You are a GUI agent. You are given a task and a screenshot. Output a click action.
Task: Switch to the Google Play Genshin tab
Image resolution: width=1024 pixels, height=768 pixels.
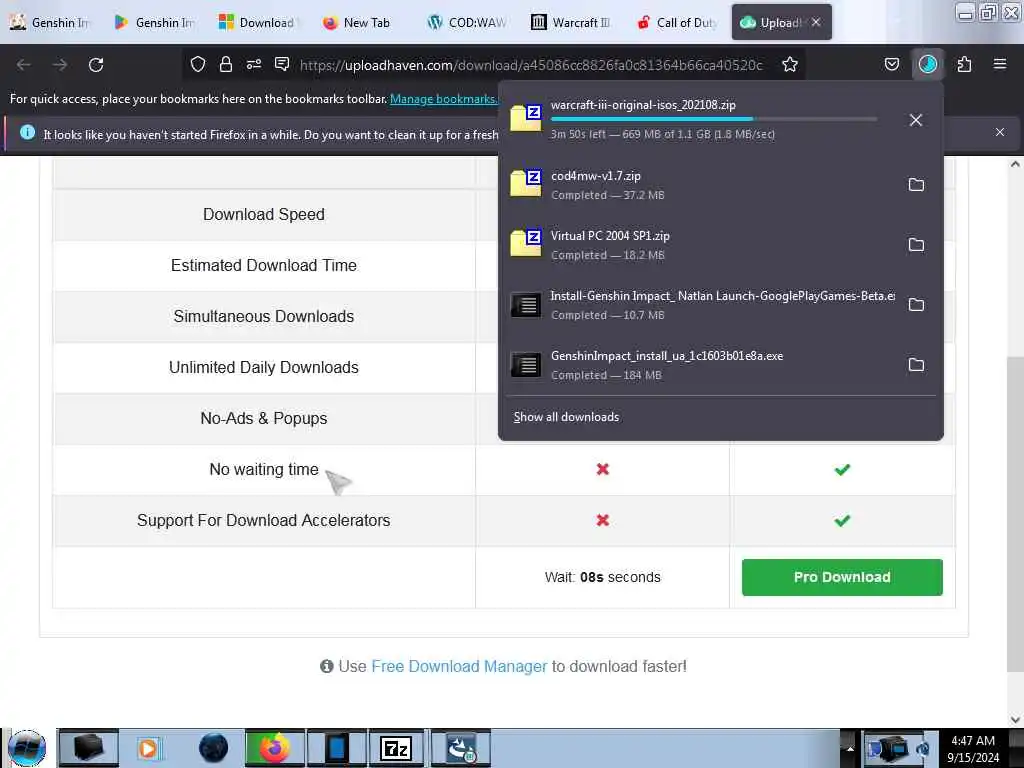click(154, 23)
